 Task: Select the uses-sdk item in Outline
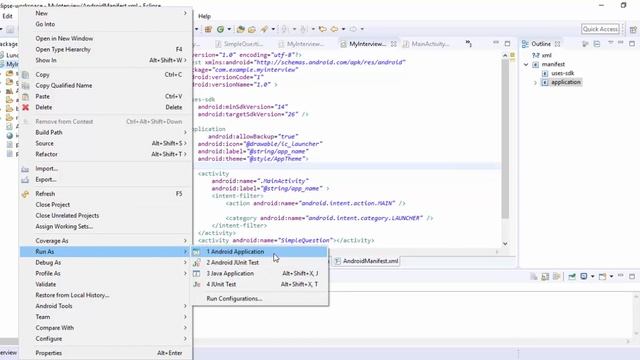pos(562,73)
